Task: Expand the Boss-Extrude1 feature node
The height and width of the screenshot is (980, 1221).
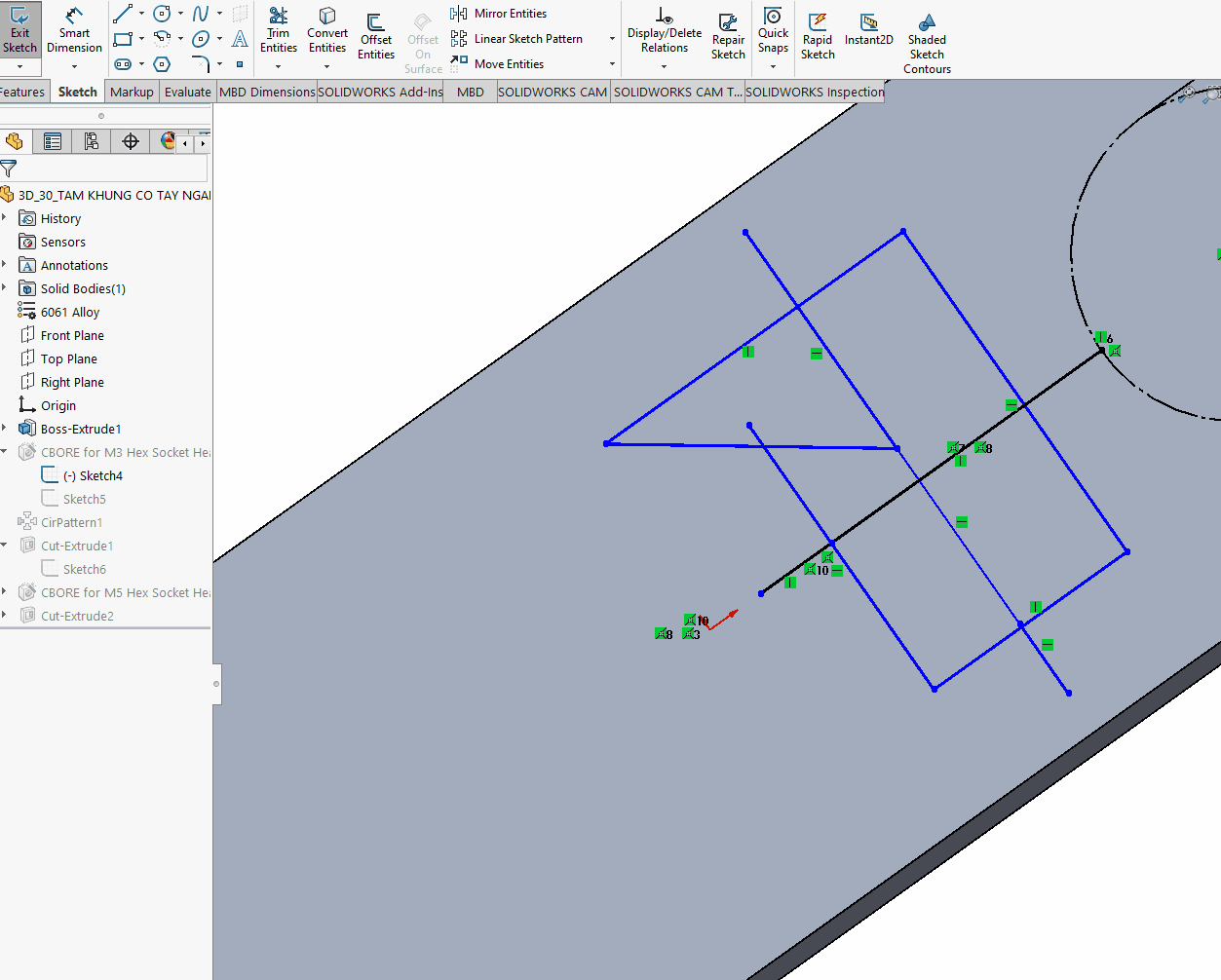Action: click(5, 429)
